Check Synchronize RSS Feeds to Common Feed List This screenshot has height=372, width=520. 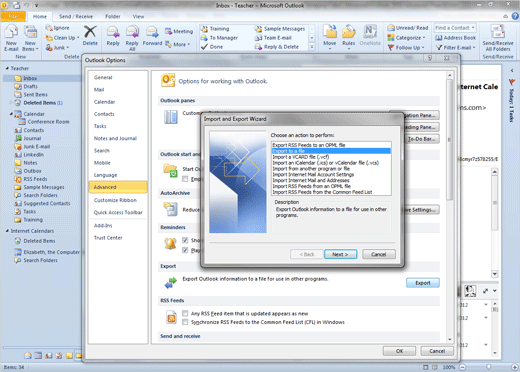[x=185, y=322]
